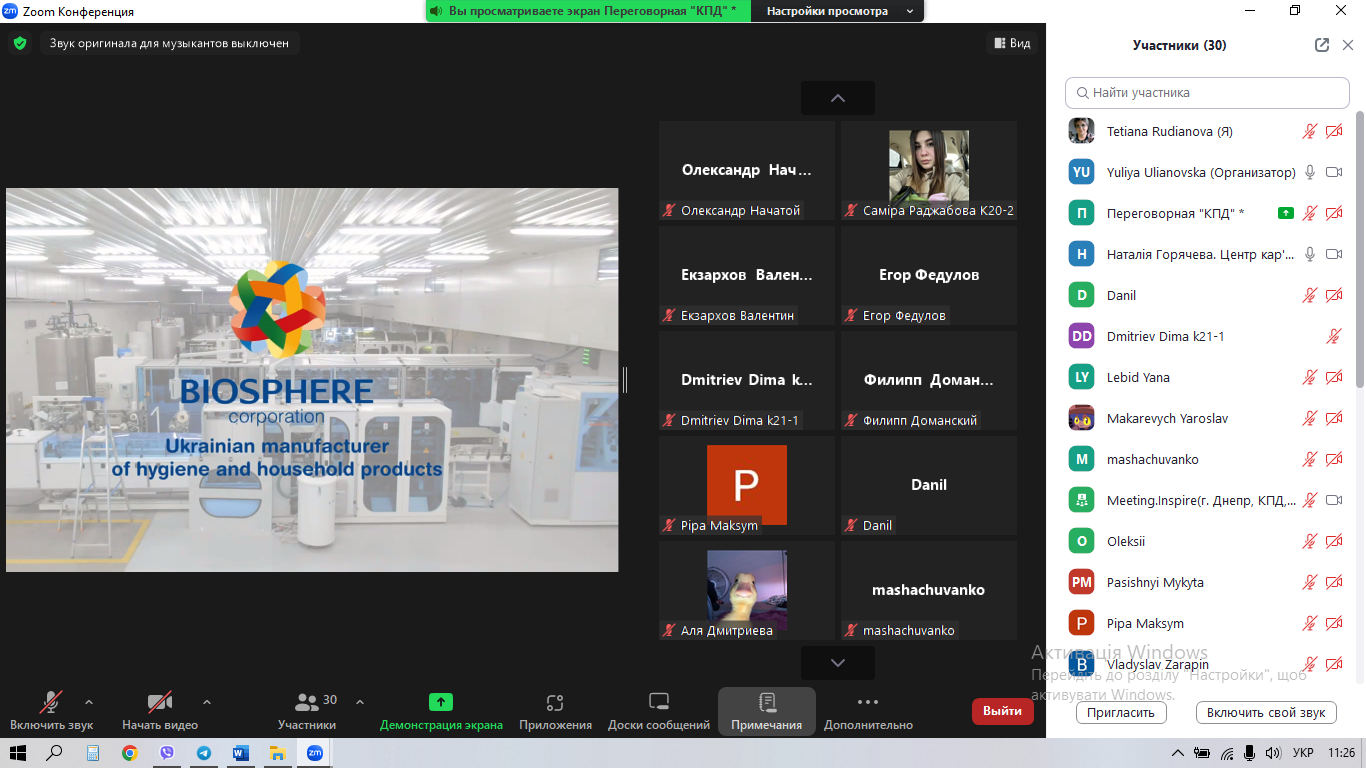Click muted mic icon for Danil
1366x768 pixels.
(x=1310, y=295)
